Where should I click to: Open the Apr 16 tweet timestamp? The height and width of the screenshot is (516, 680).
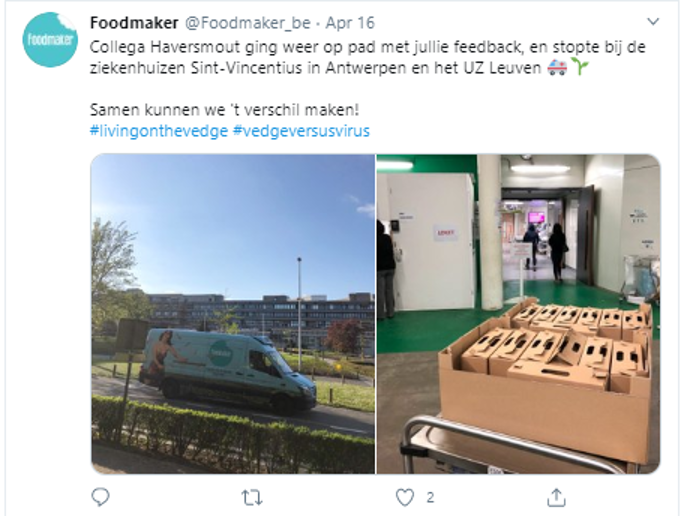(x=350, y=23)
